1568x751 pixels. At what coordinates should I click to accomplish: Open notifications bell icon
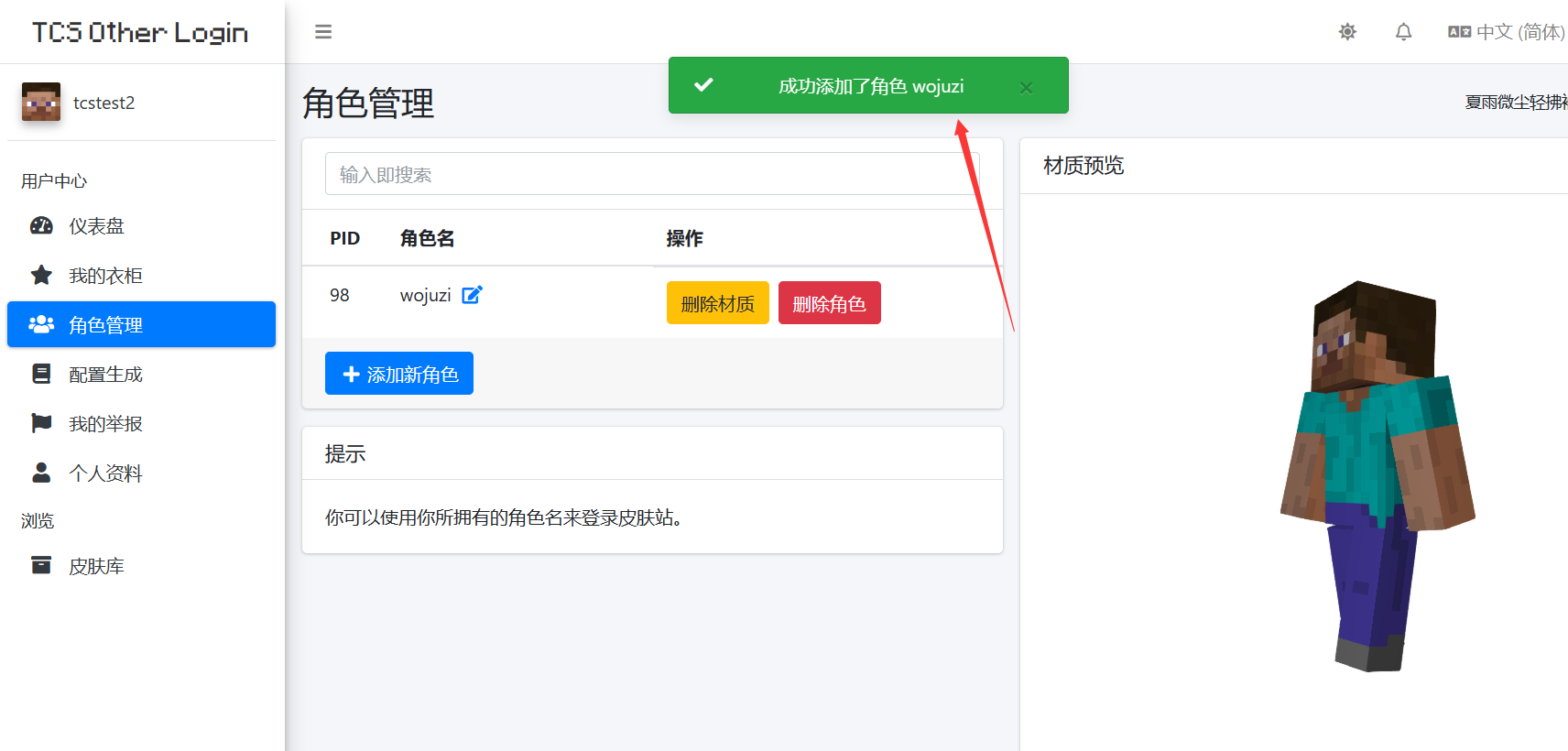1403,32
